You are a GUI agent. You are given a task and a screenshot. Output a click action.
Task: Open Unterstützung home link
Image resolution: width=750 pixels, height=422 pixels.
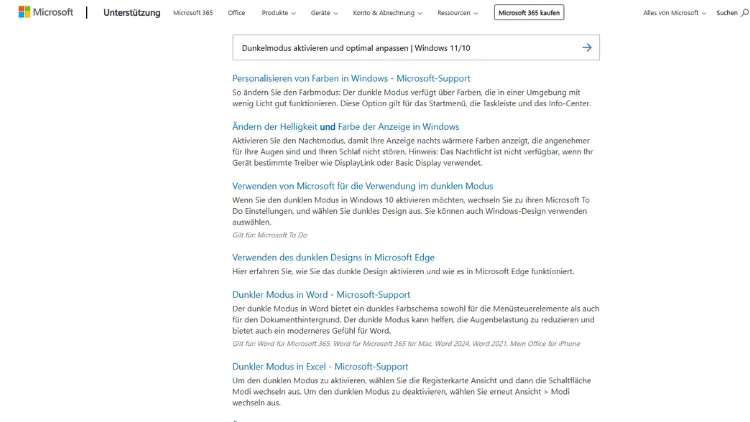pyautogui.click(x=132, y=12)
